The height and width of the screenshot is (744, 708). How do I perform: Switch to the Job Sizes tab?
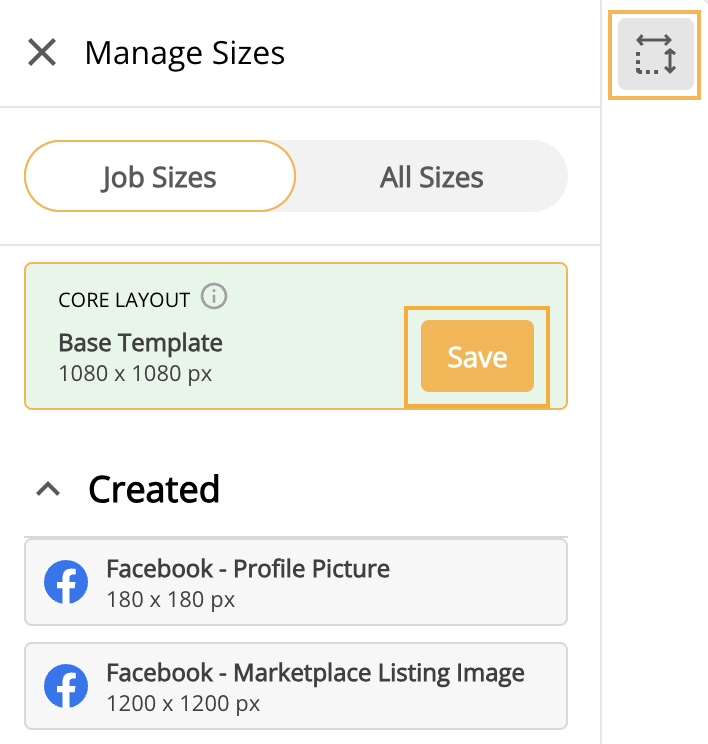[x=160, y=176]
